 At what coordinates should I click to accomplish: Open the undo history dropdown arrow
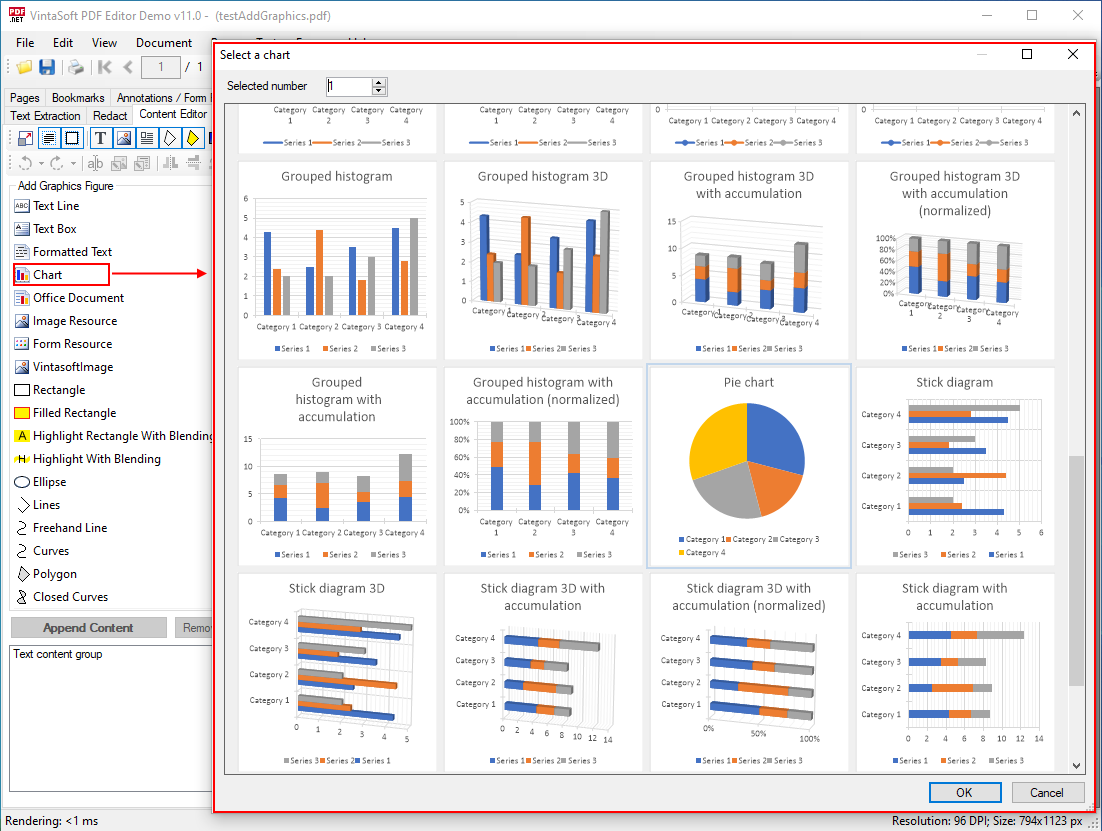40,163
